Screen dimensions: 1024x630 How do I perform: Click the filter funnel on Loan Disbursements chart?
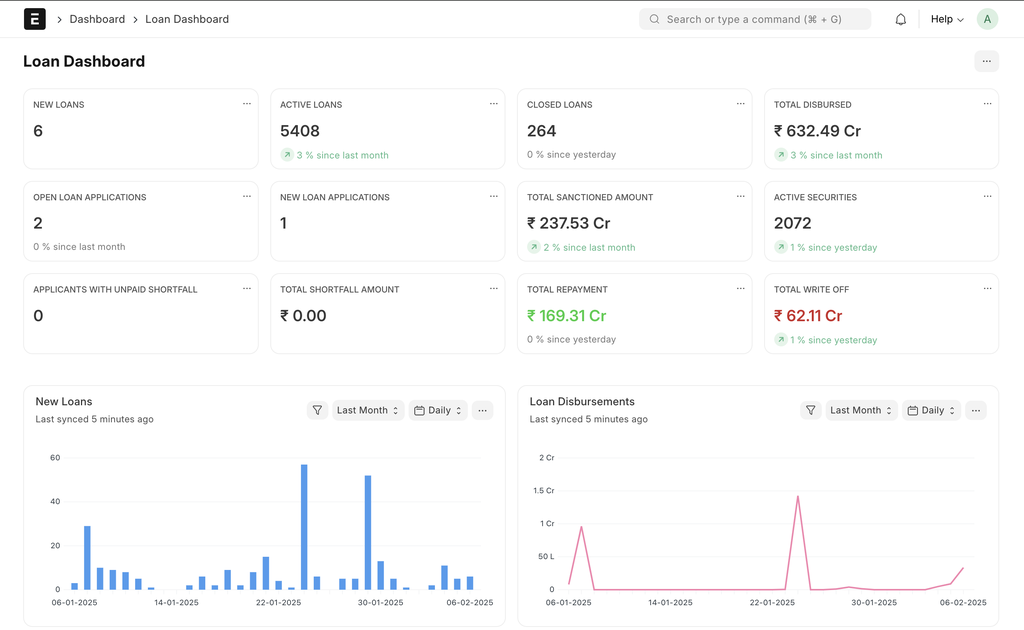click(x=811, y=410)
